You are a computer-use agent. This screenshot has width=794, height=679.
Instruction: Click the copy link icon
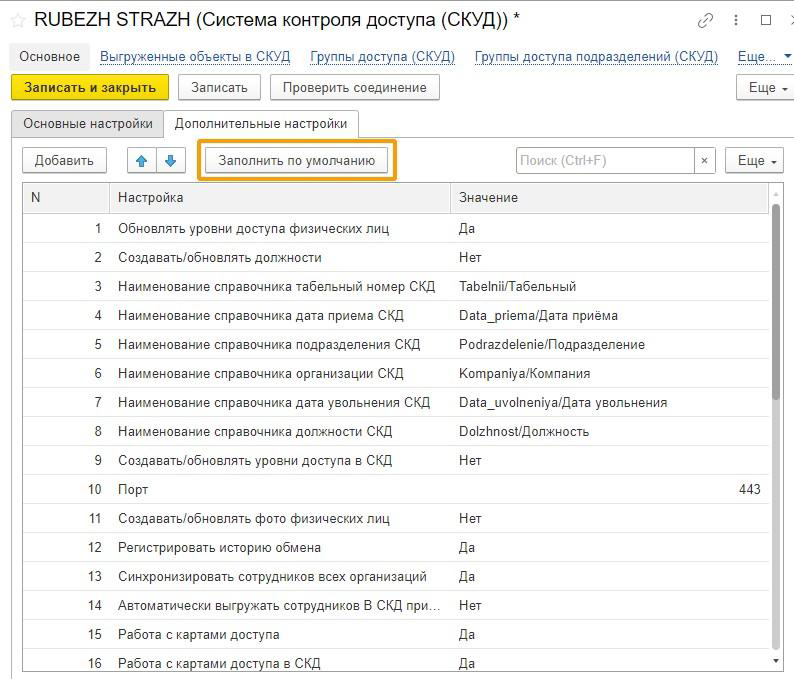[x=706, y=20]
